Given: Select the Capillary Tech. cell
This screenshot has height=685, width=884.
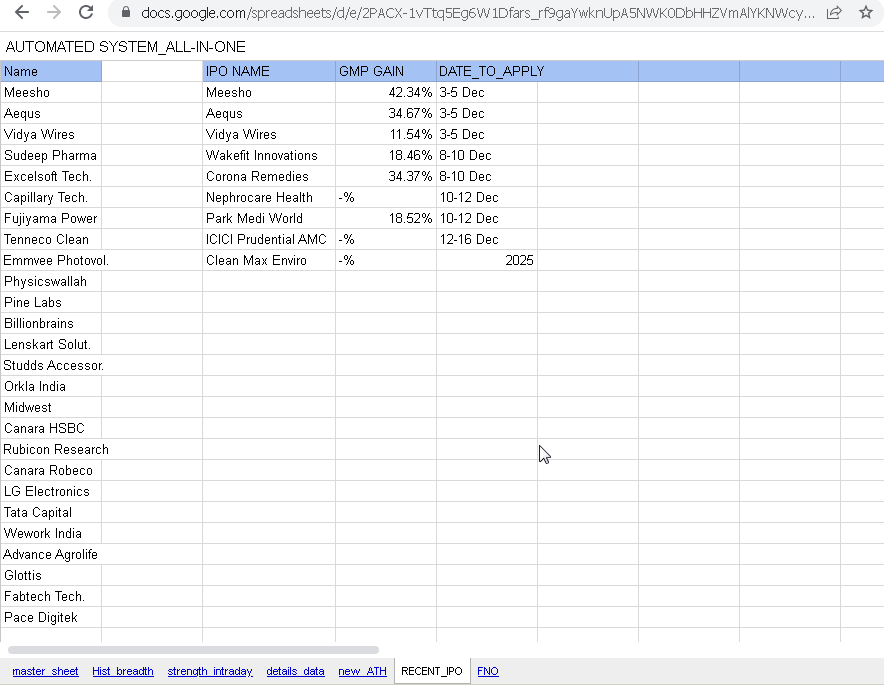Looking at the screenshot, I should point(51,197).
